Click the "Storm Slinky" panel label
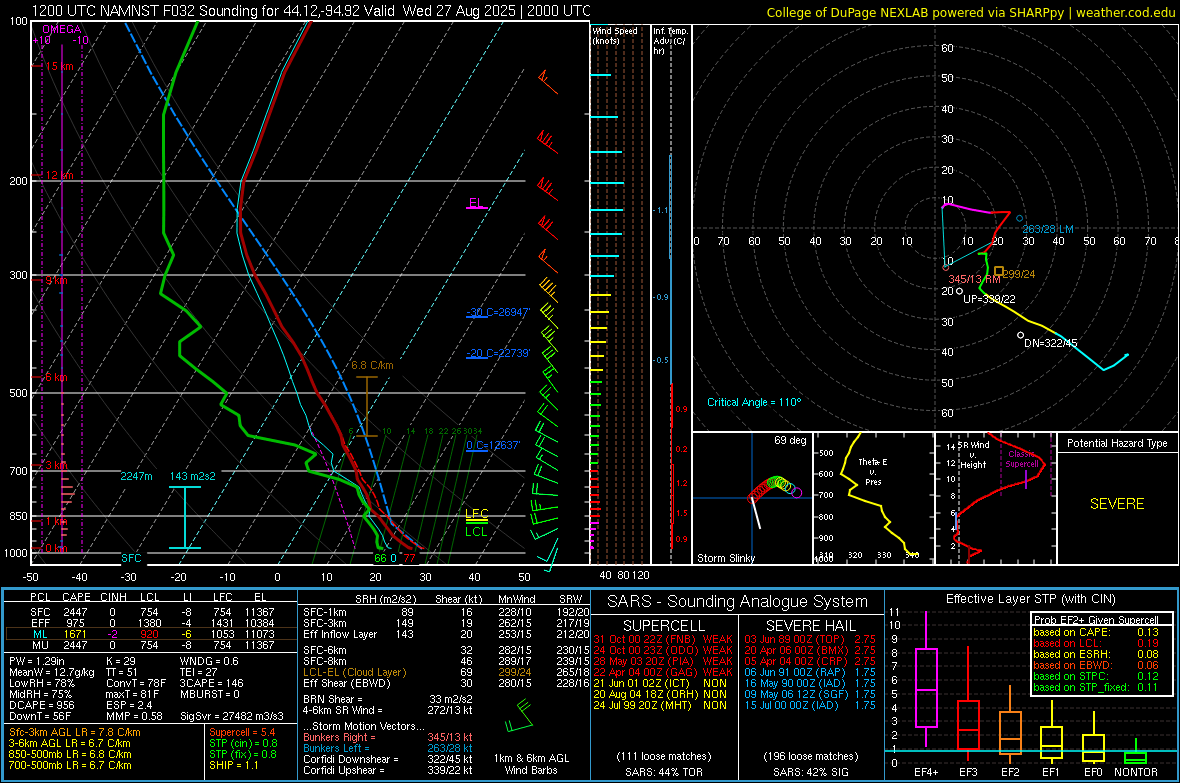This screenshot has width=1180, height=783. [725, 558]
